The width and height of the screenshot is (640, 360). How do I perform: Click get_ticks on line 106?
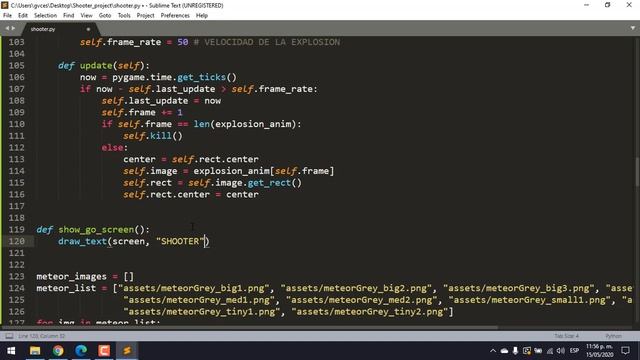(x=201, y=77)
